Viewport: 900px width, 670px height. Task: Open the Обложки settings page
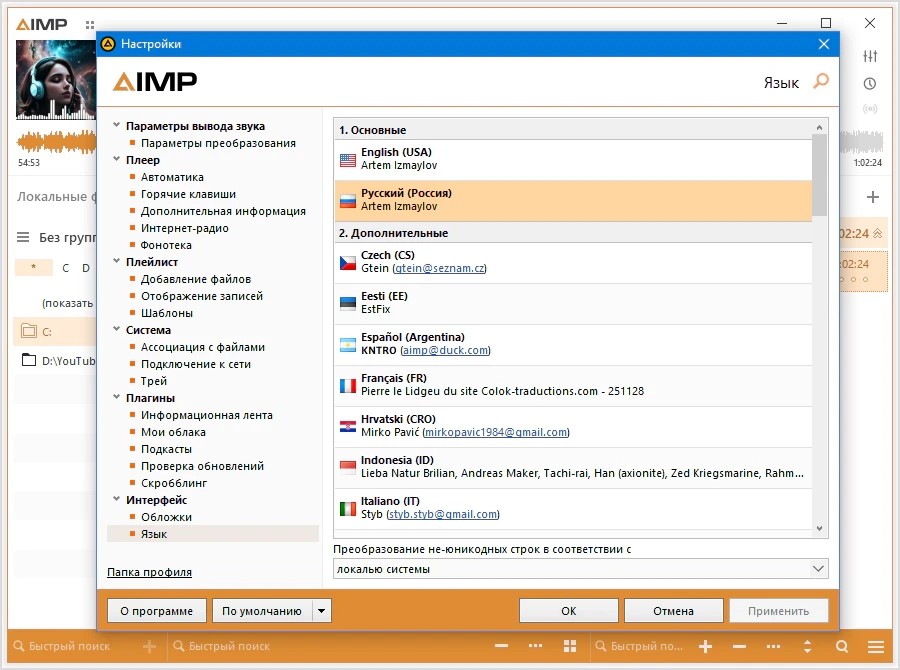click(166, 517)
